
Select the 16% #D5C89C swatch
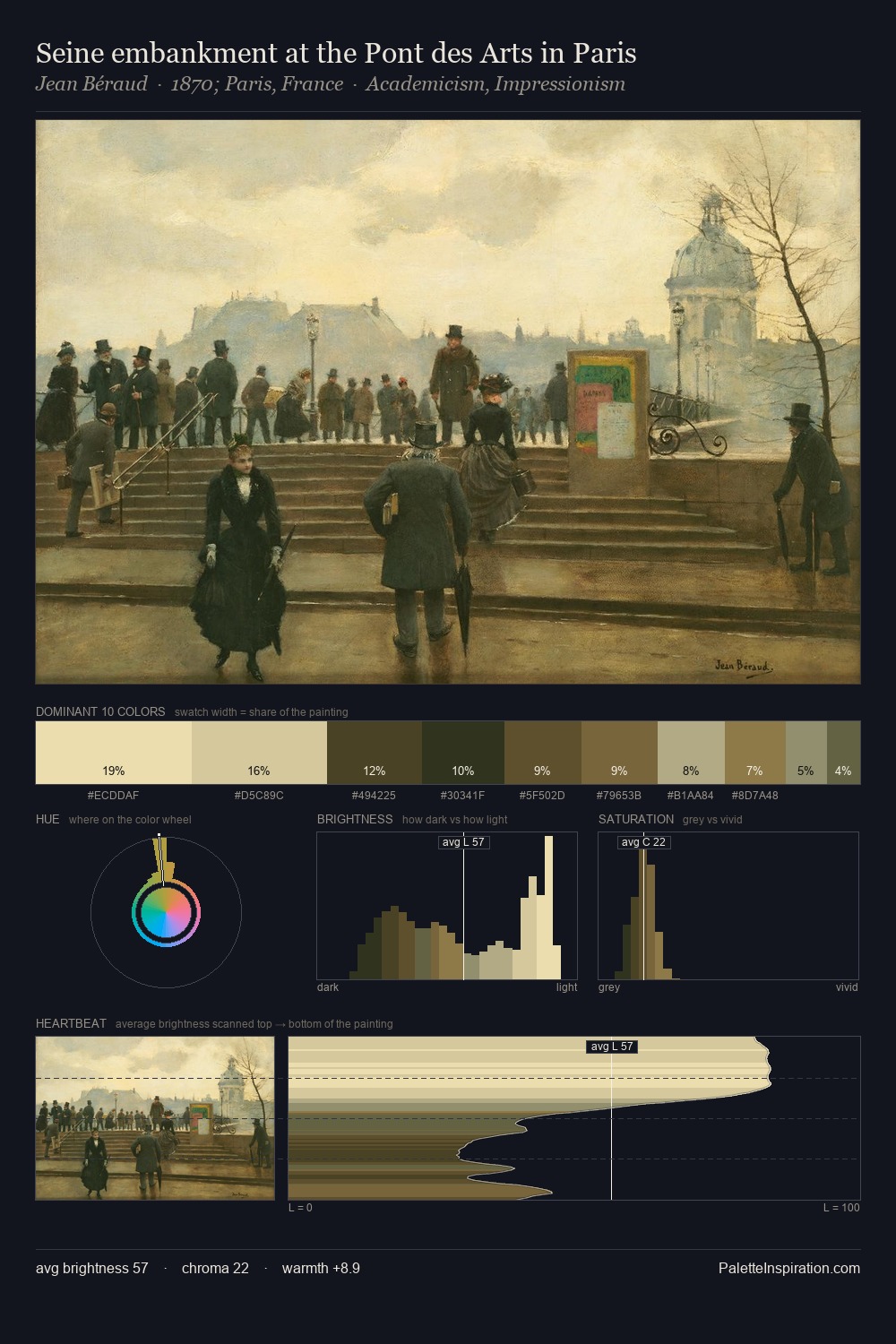[x=259, y=753]
